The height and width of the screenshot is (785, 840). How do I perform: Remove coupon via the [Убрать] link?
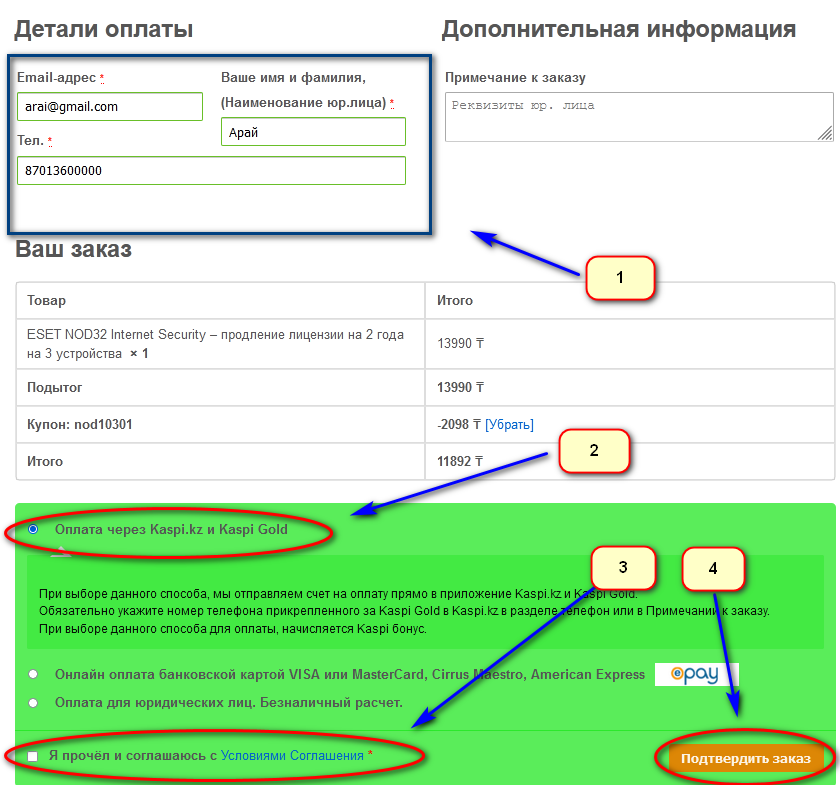pos(509,424)
